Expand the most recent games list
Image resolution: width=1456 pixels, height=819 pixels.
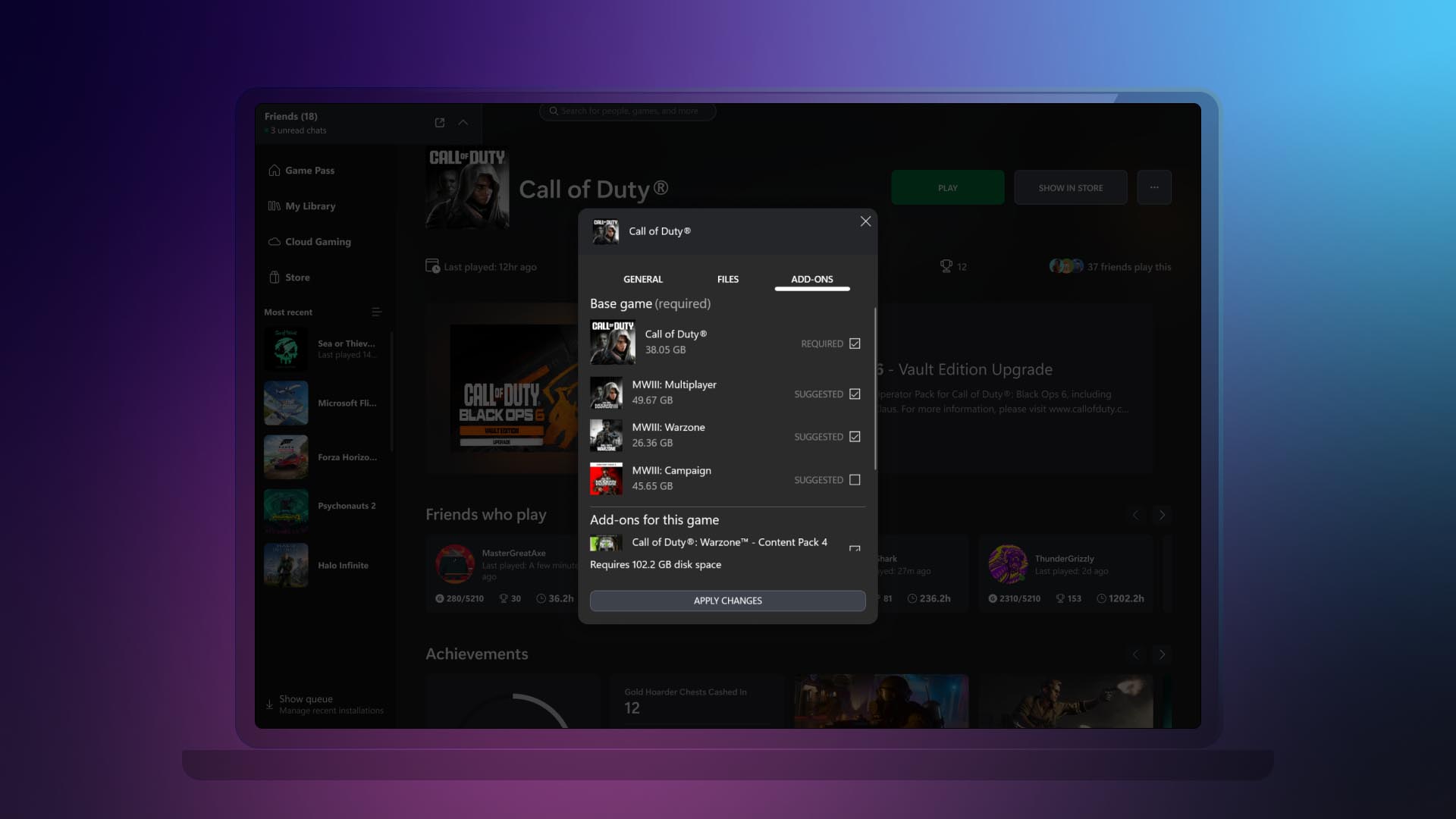tap(376, 311)
